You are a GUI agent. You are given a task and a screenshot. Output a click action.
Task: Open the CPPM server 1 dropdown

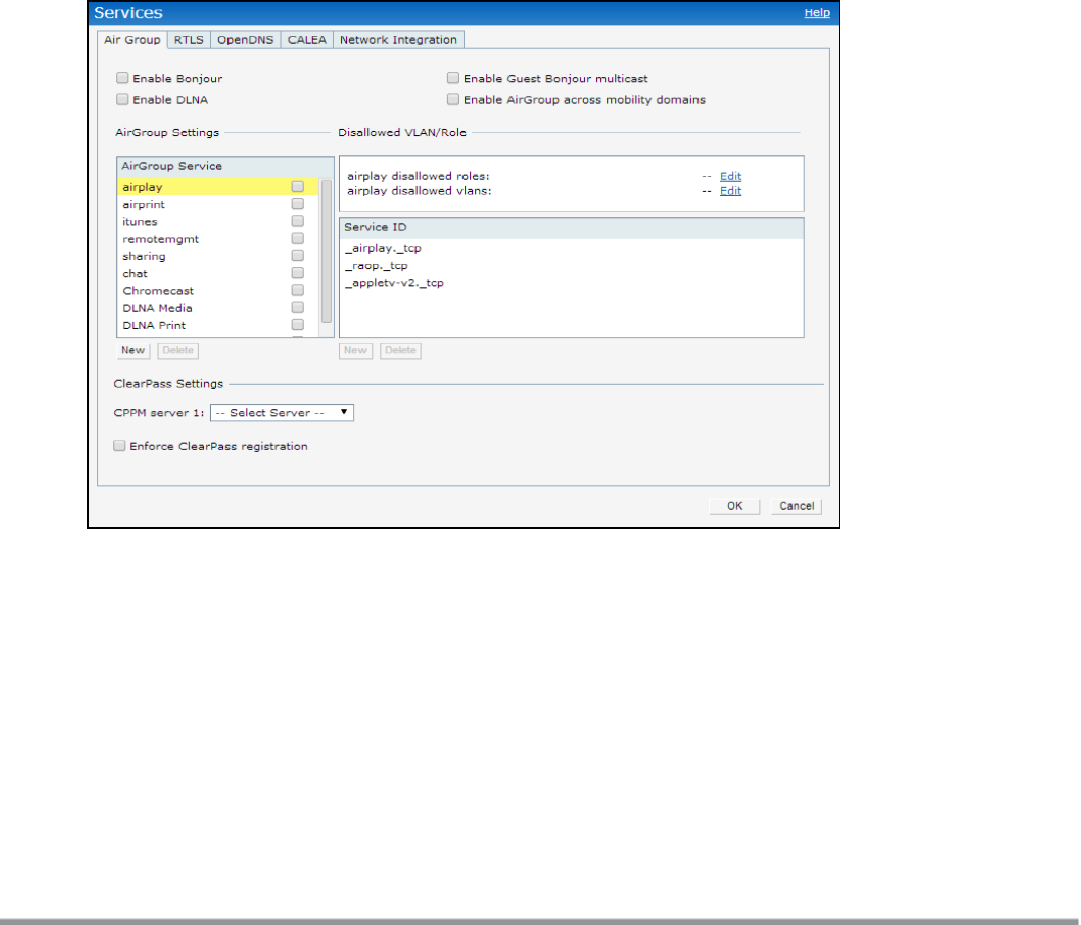pos(282,413)
